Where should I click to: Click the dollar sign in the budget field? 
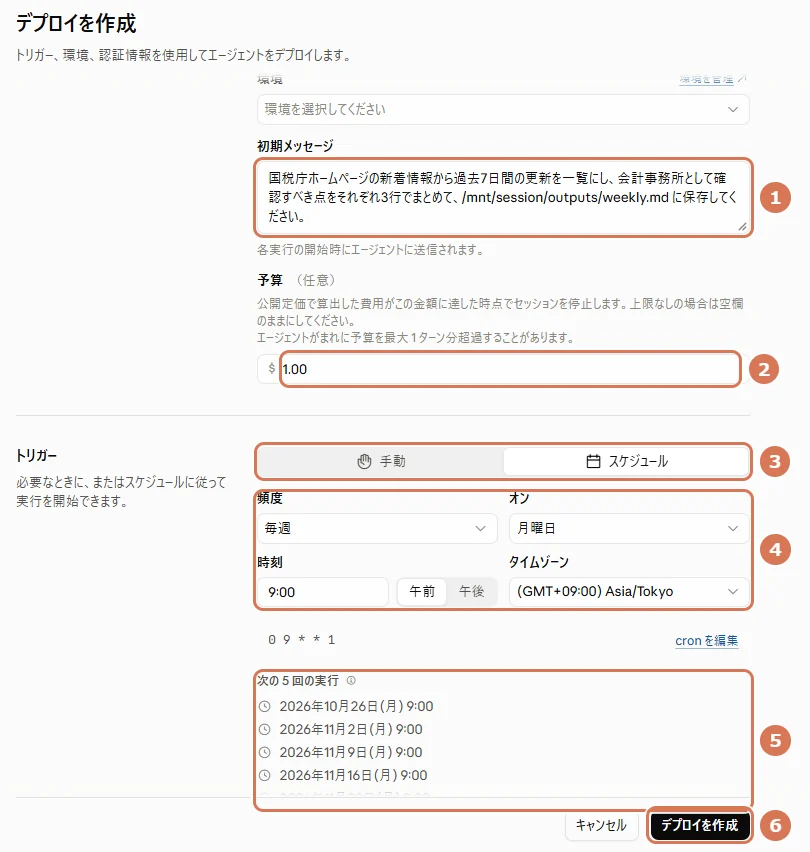271,368
